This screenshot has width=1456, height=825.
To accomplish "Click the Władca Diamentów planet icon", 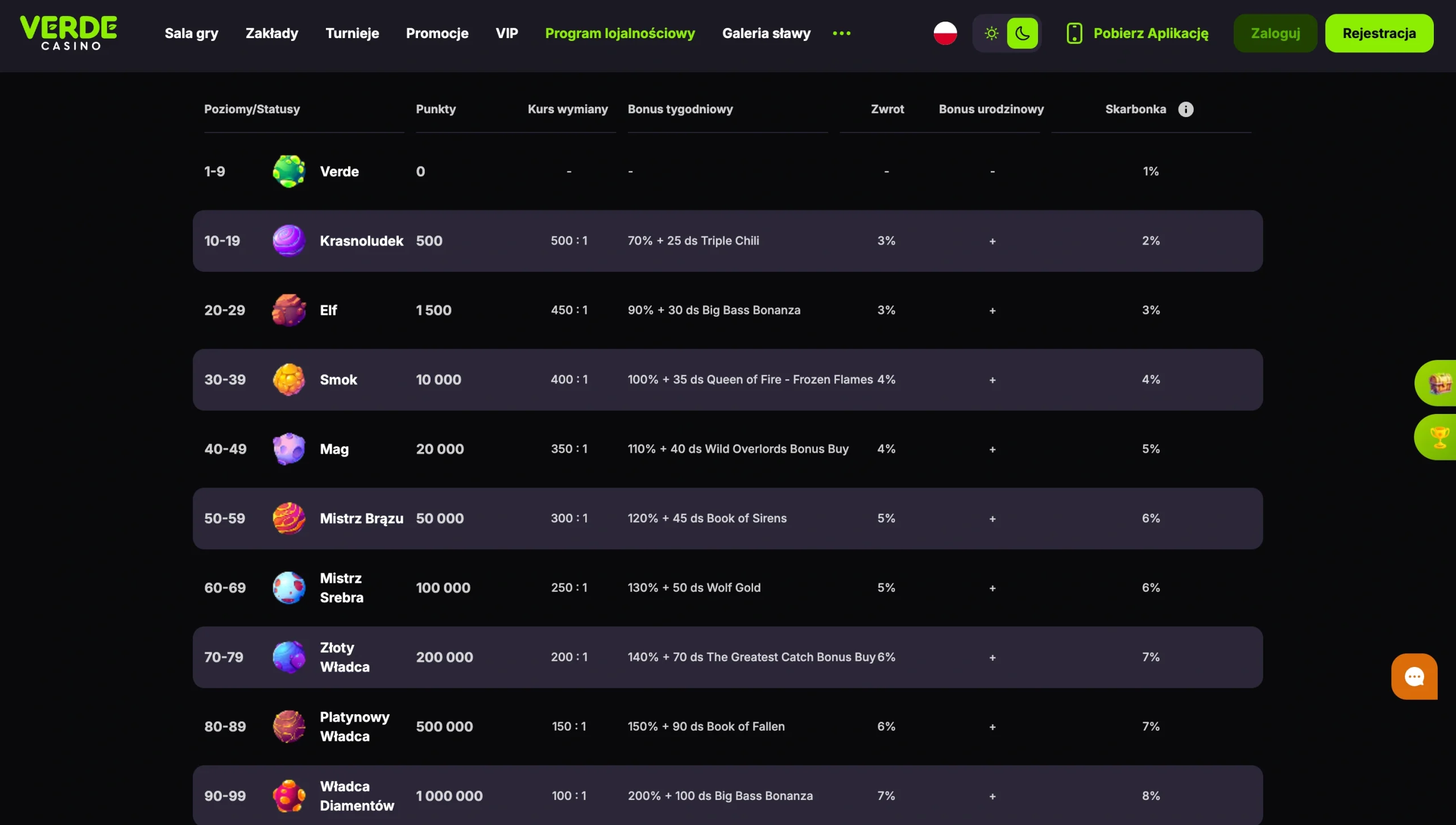I will 289,795.
